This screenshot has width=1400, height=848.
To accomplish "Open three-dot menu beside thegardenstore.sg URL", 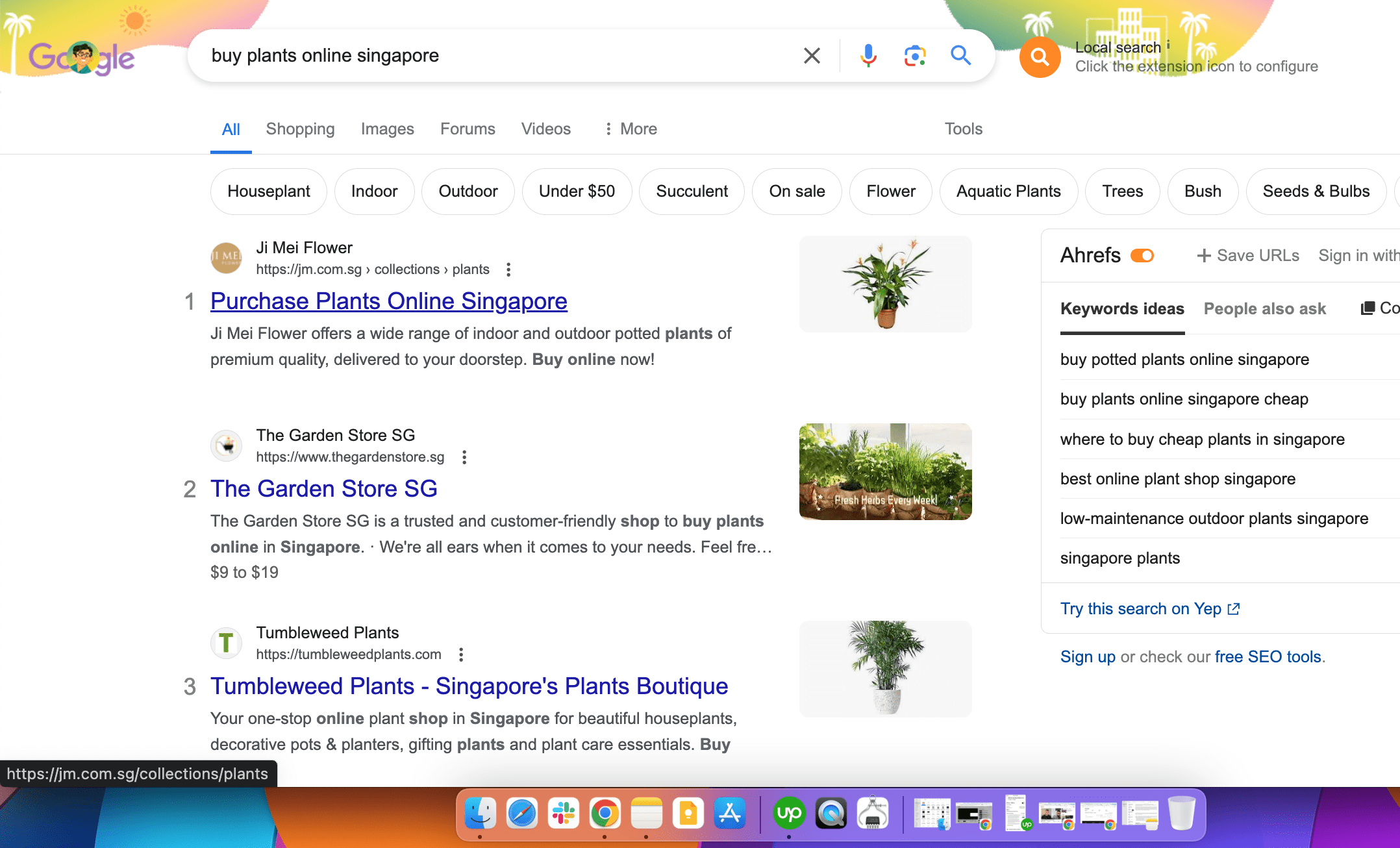I will tap(464, 457).
